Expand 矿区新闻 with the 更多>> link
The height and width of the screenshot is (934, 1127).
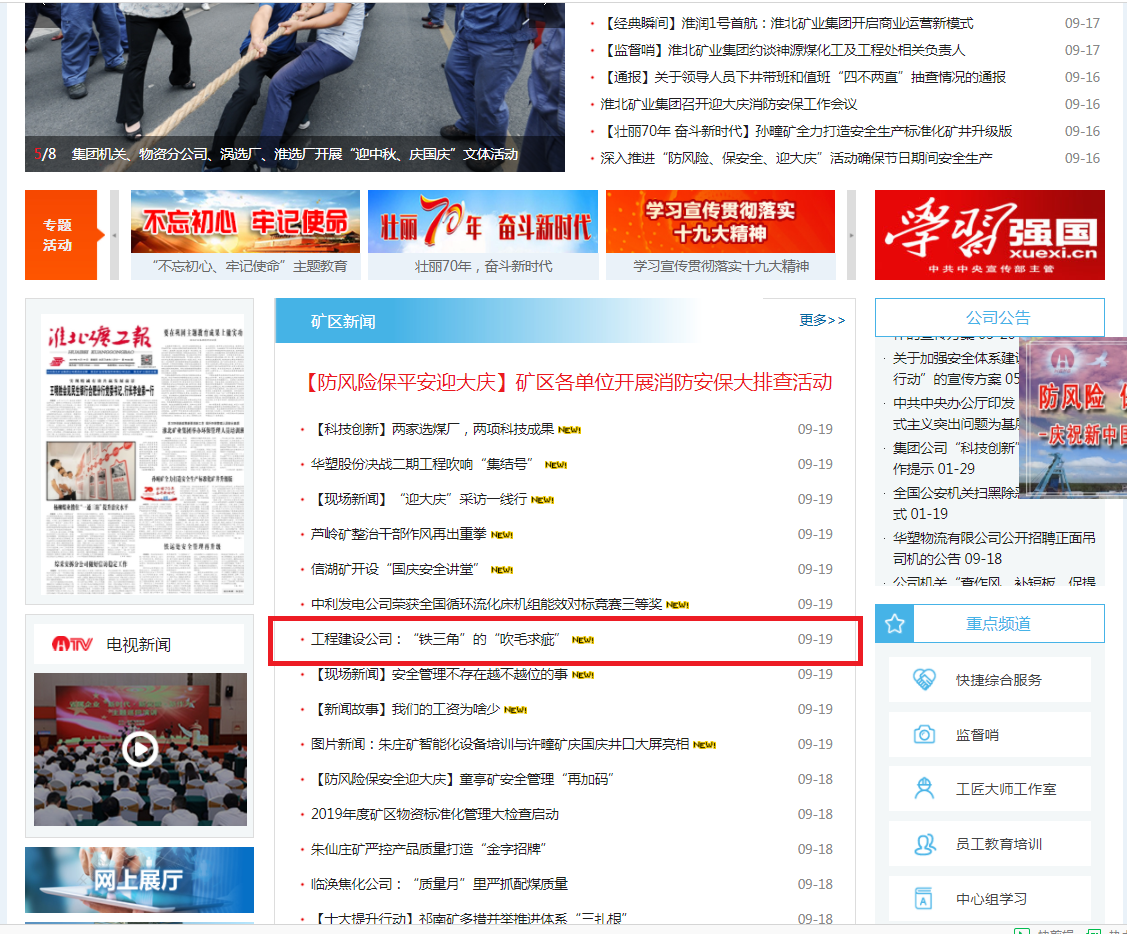(x=822, y=320)
